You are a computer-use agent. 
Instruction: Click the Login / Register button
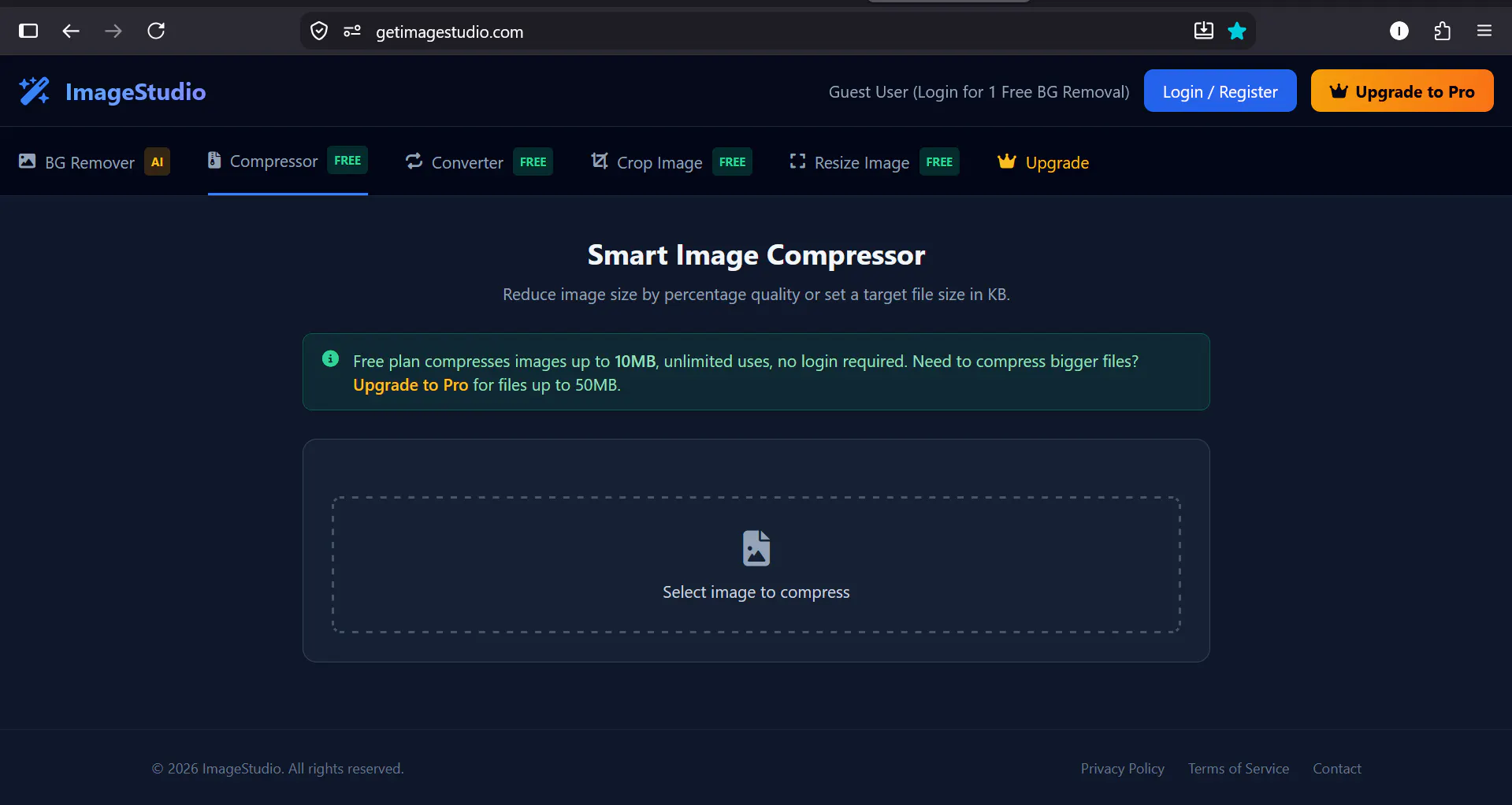1220,91
